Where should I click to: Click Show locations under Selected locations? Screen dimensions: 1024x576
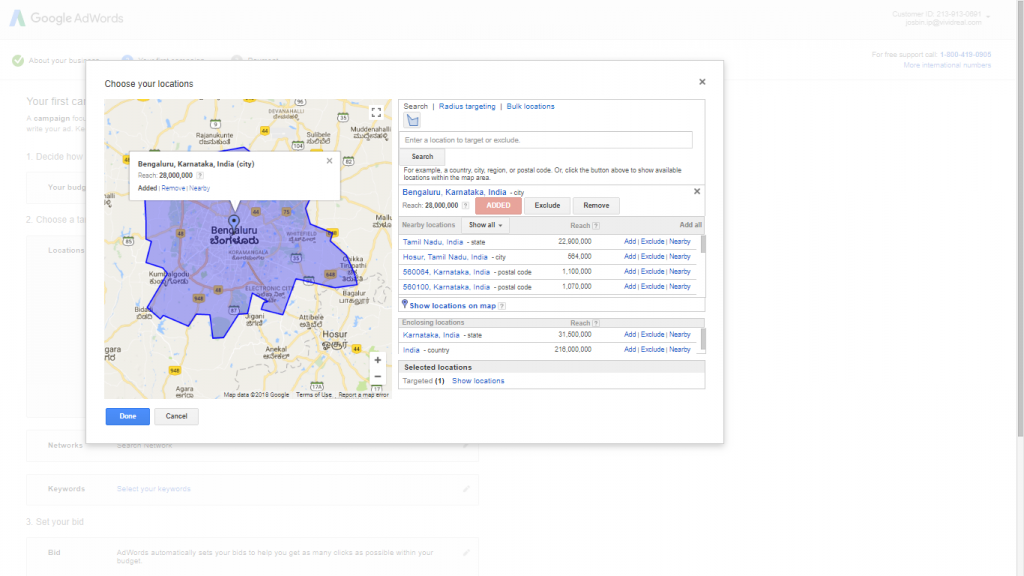point(478,381)
